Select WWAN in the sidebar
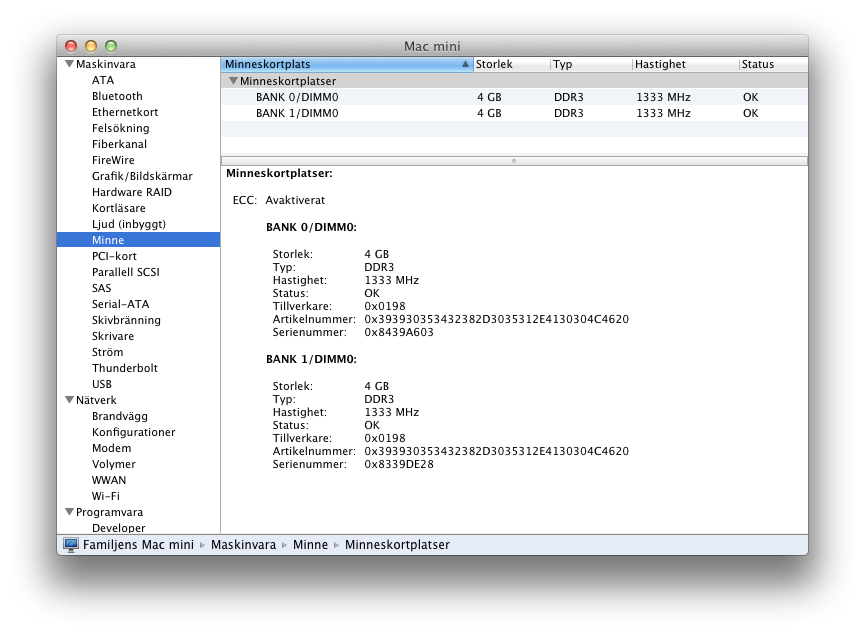865x634 pixels. [109, 480]
